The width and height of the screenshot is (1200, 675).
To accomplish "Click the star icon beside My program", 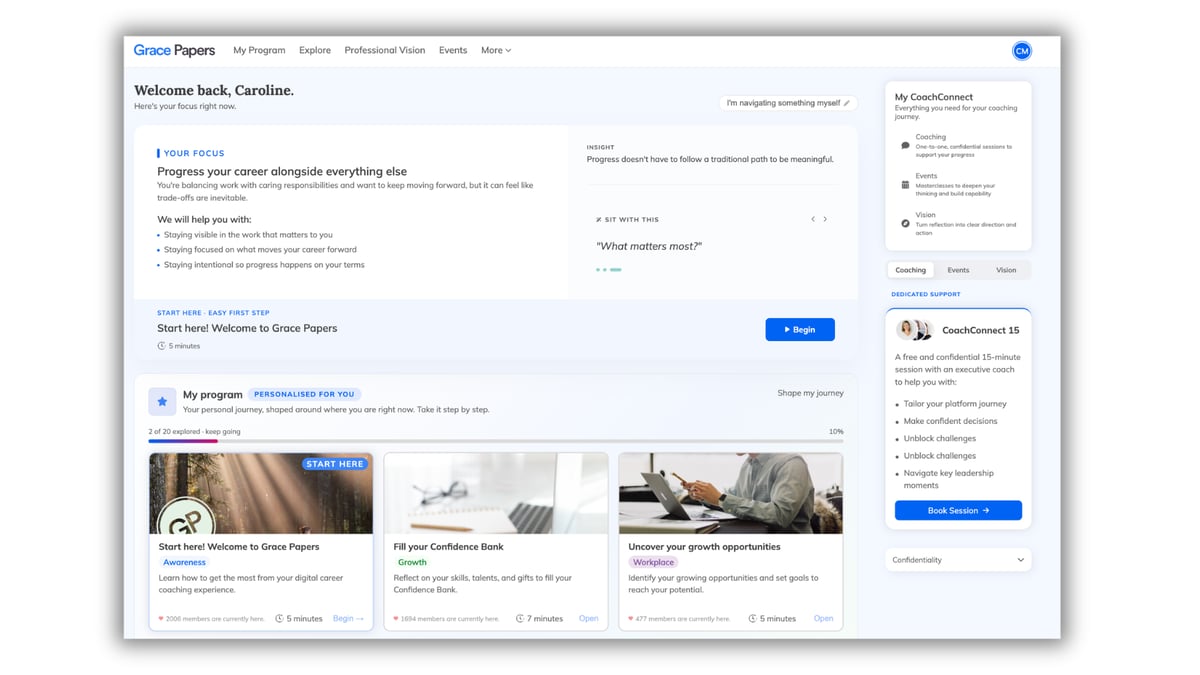I will (162, 401).
